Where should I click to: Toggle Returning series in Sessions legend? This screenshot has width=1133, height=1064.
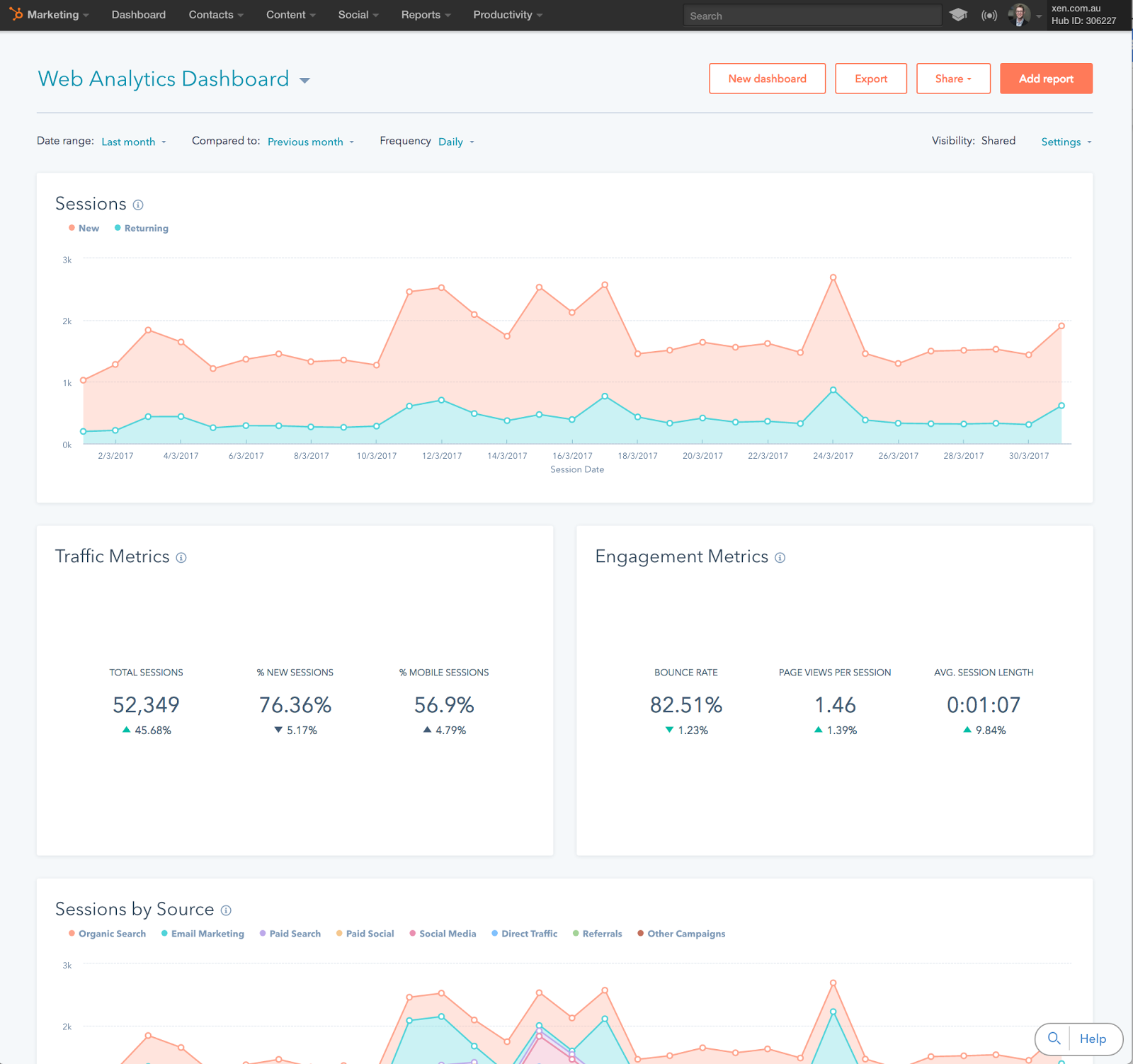pos(142,228)
